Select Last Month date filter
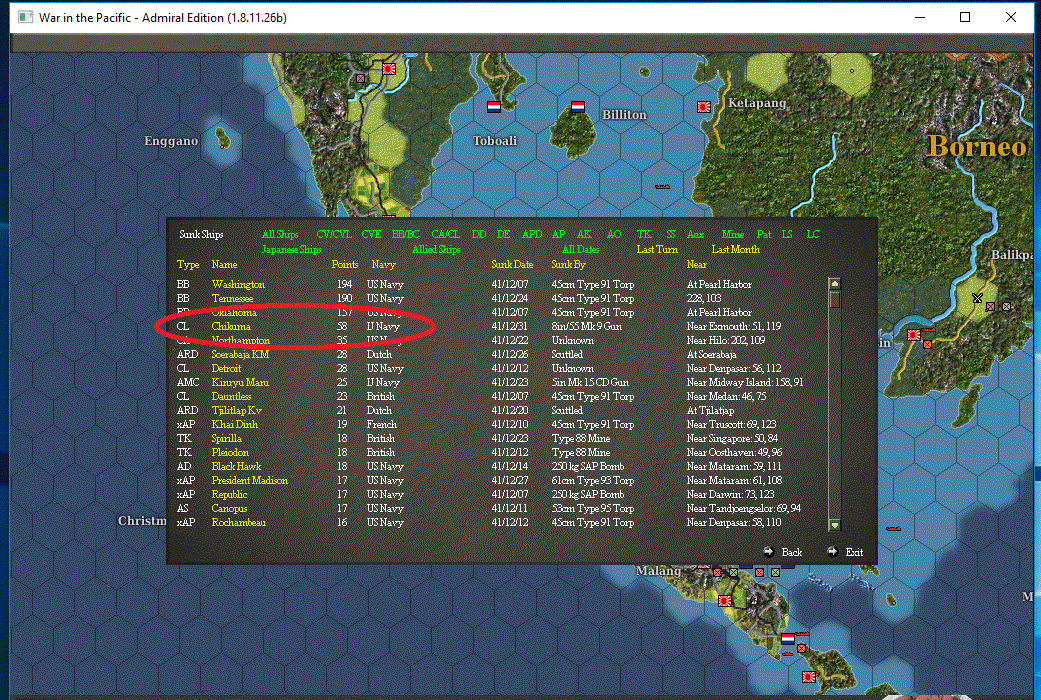The width and height of the screenshot is (1041, 700). [735, 250]
